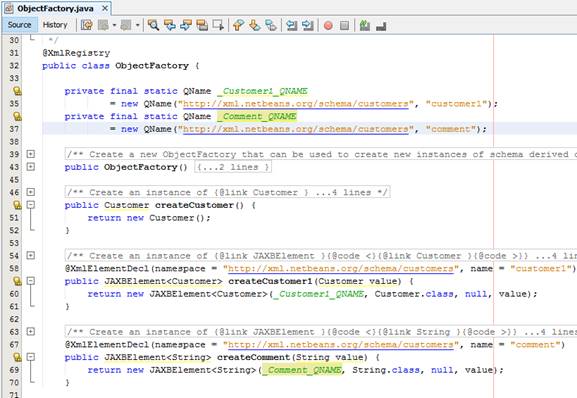Switch to the History view

click(x=55, y=25)
